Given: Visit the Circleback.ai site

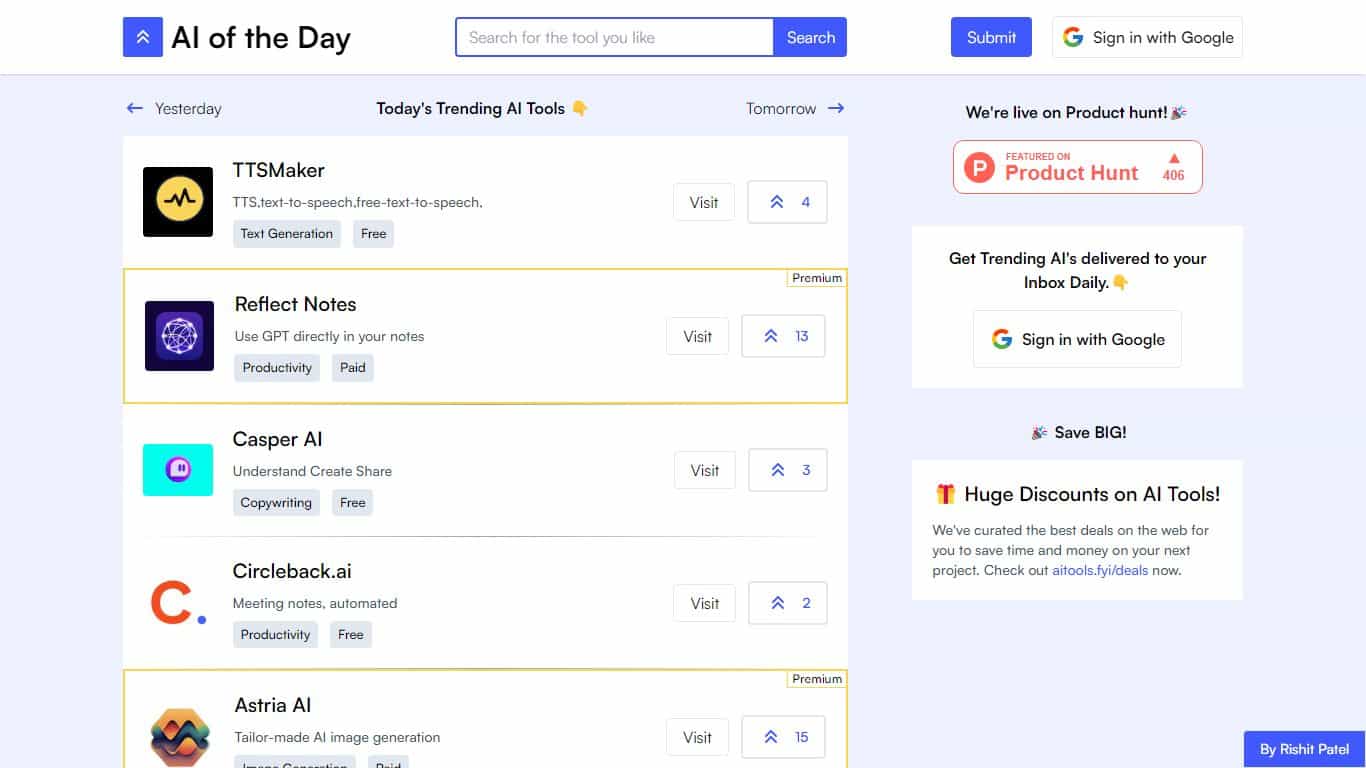Looking at the screenshot, I should click(704, 602).
